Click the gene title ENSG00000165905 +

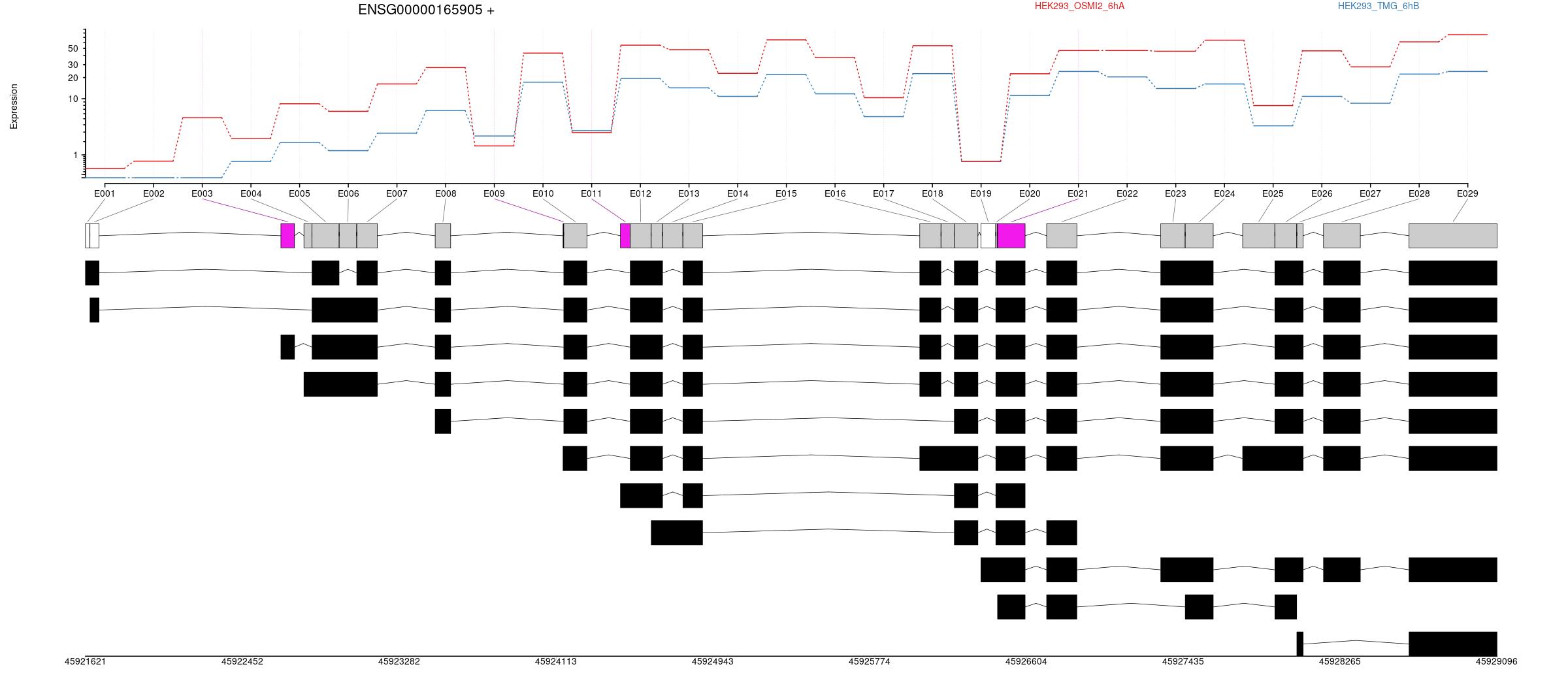(426, 10)
